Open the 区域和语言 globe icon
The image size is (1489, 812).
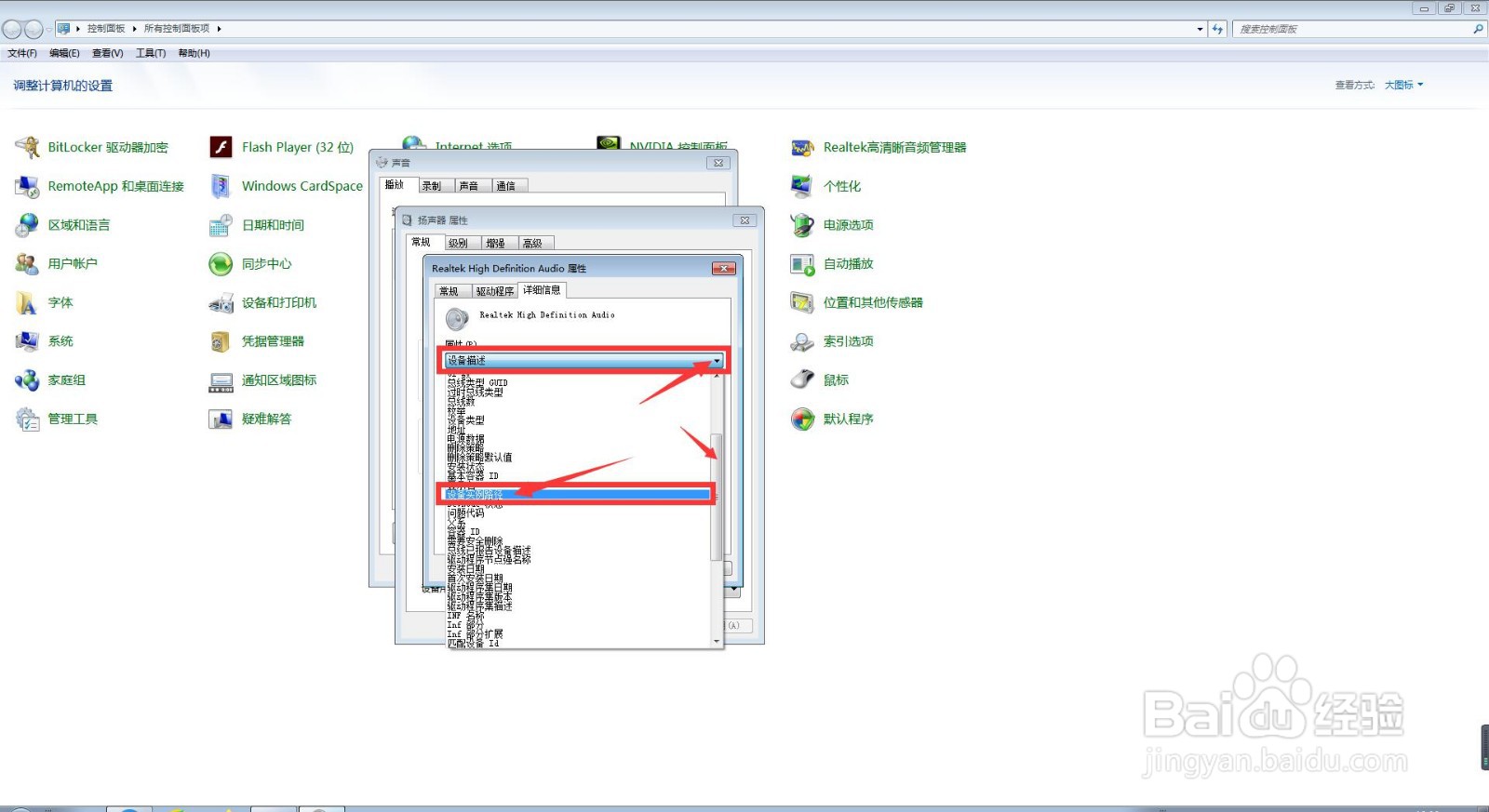[27, 225]
